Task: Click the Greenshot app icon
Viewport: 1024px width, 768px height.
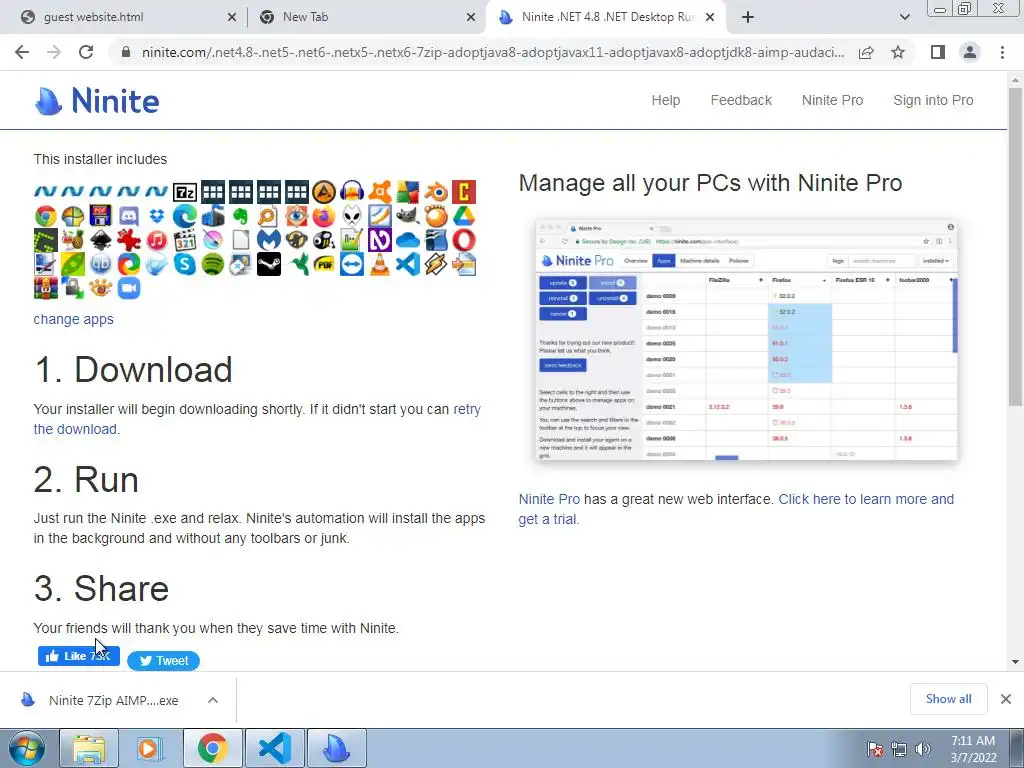Action: 46,240
